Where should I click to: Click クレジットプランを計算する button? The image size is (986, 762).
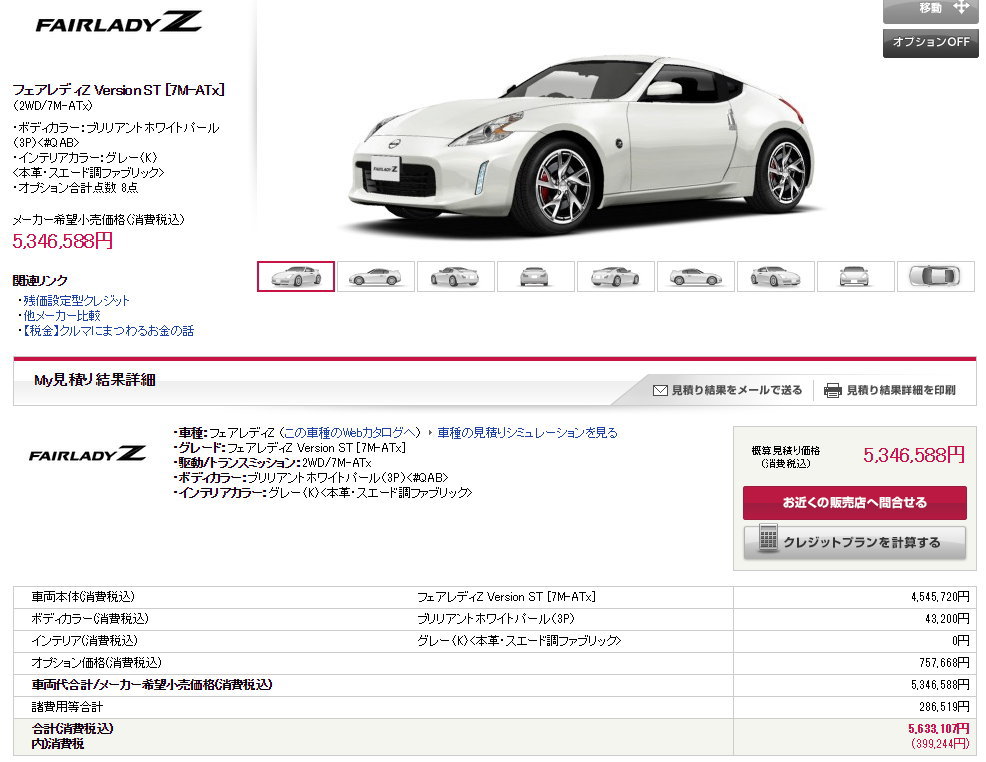(855, 542)
